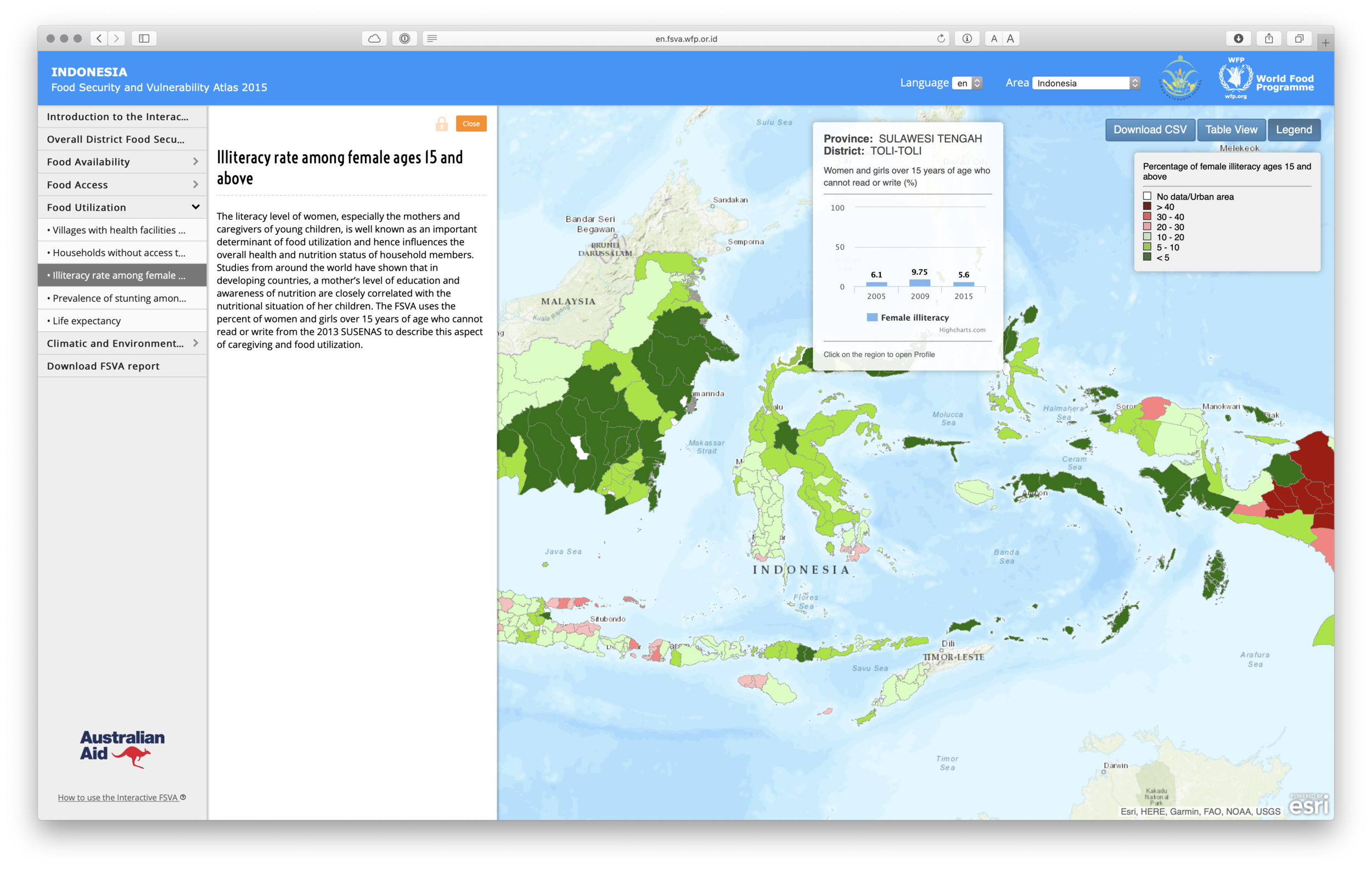Click the orange lock icon in panel
The image size is (1372, 870).
click(x=442, y=123)
